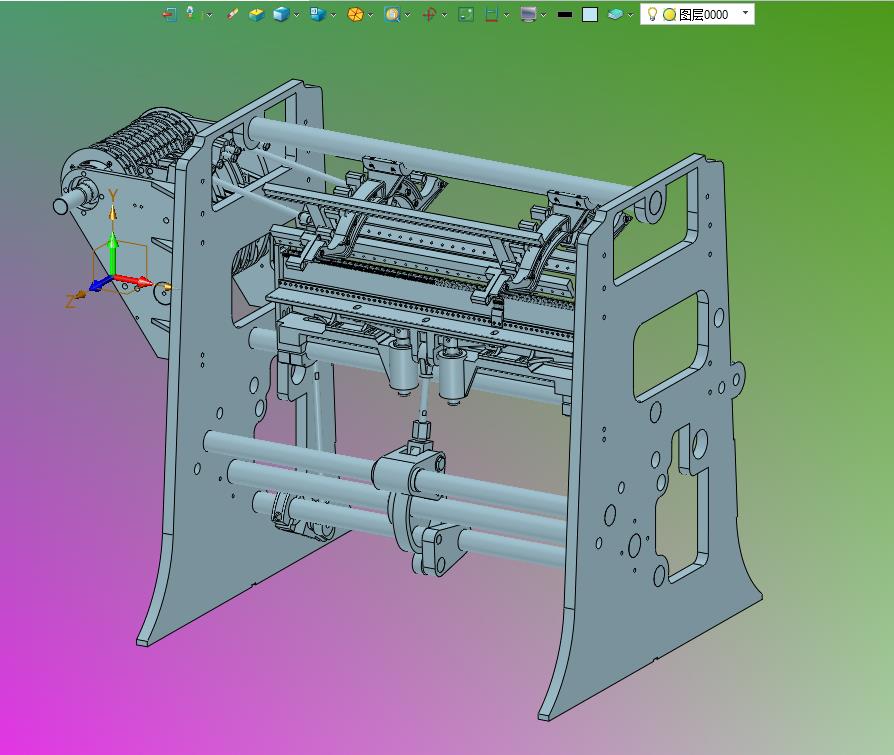Open the 图层0000 layer dropdown

(x=745, y=13)
